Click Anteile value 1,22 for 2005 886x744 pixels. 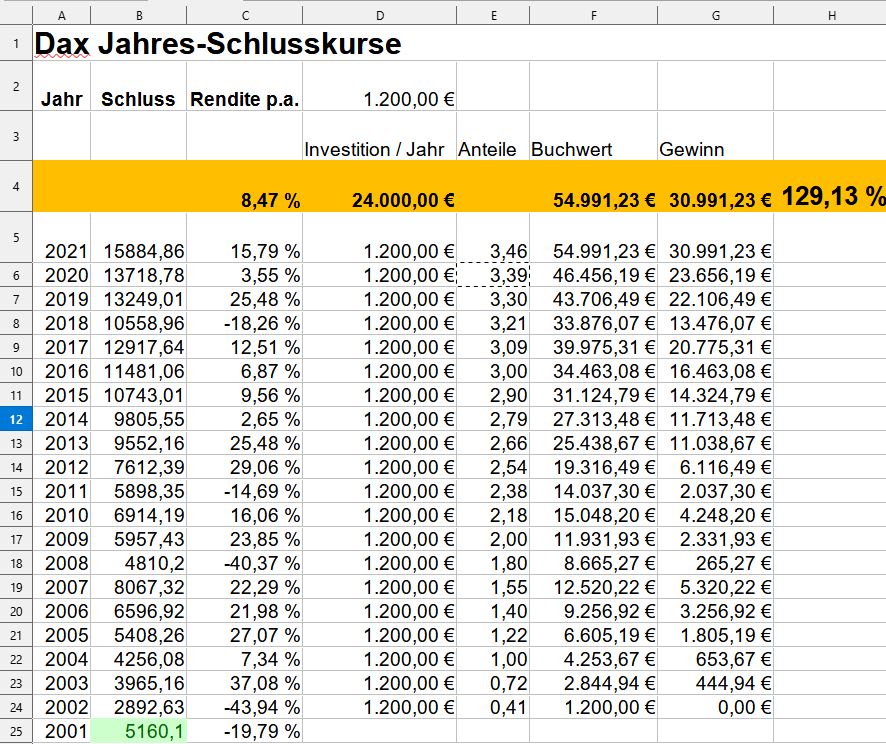(493, 636)
